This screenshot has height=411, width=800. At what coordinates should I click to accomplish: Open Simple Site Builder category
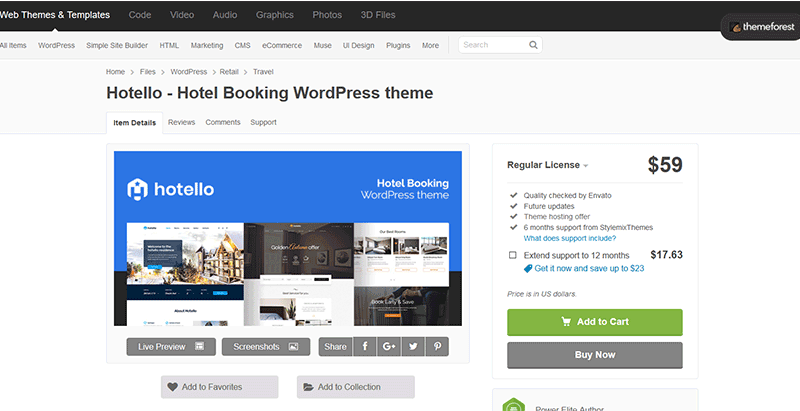click(117, 45)
